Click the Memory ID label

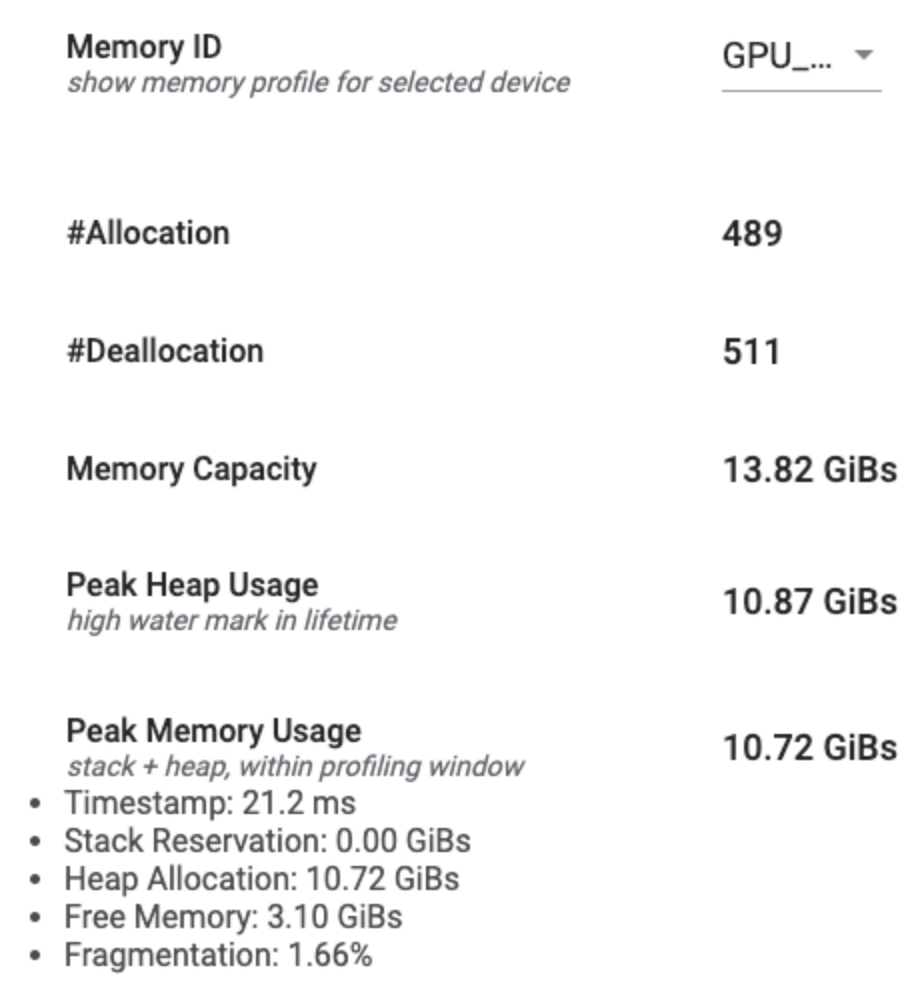tap(144, 47)
